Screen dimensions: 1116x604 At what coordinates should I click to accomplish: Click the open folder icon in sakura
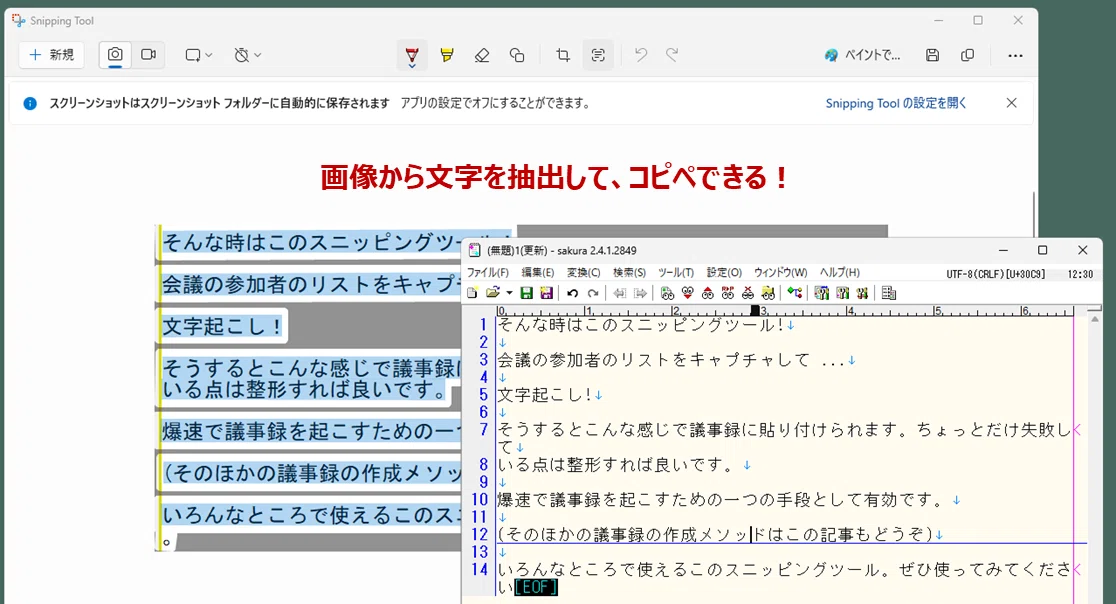pos(493,293)
